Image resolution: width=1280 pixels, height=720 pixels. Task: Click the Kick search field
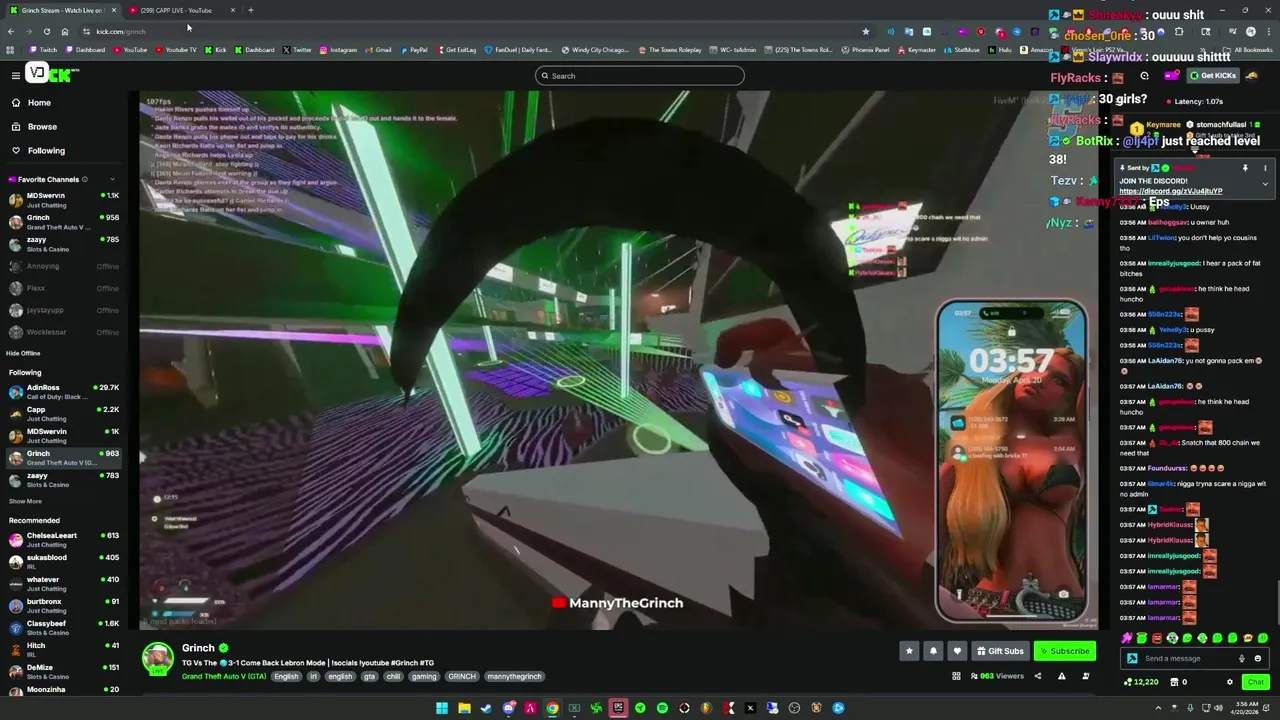point(640,76)
